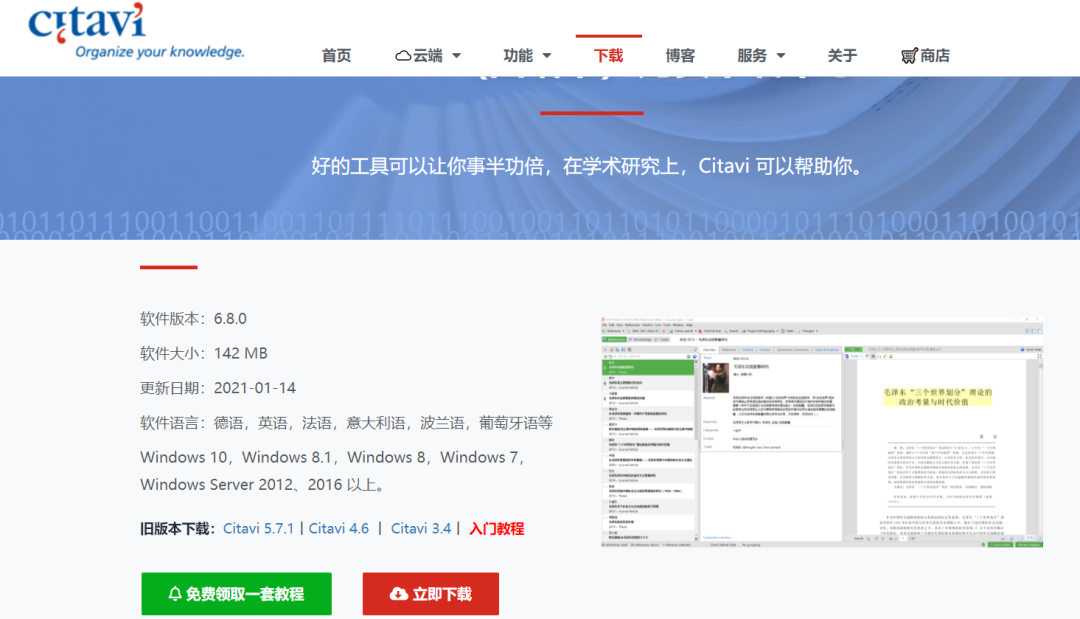This screenshot has height=619, width=1080.
Task: Open the 服务 services menu
Action: click(751, 56)
